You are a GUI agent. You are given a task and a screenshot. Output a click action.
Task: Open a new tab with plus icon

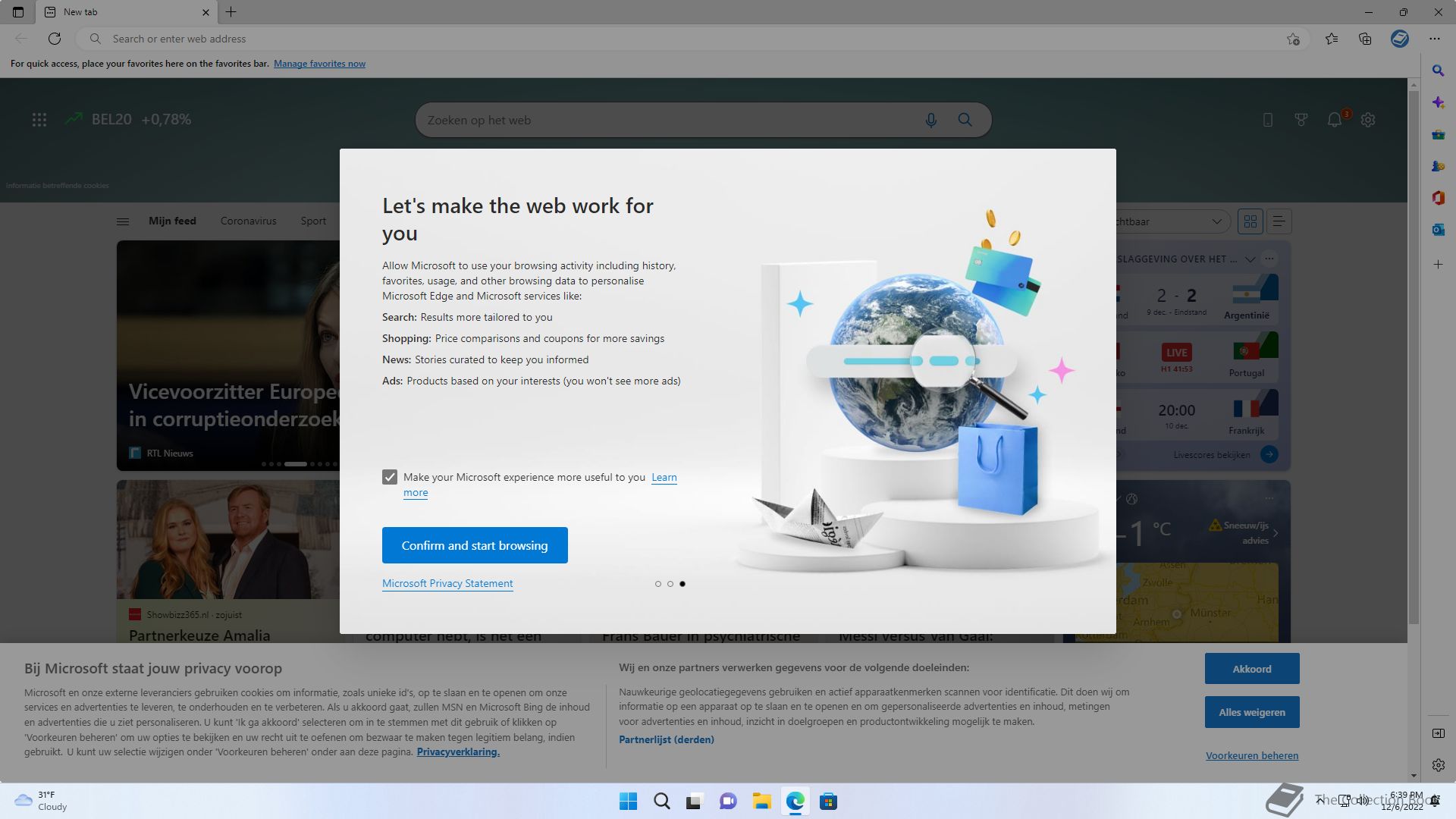(x=231, y=12)
